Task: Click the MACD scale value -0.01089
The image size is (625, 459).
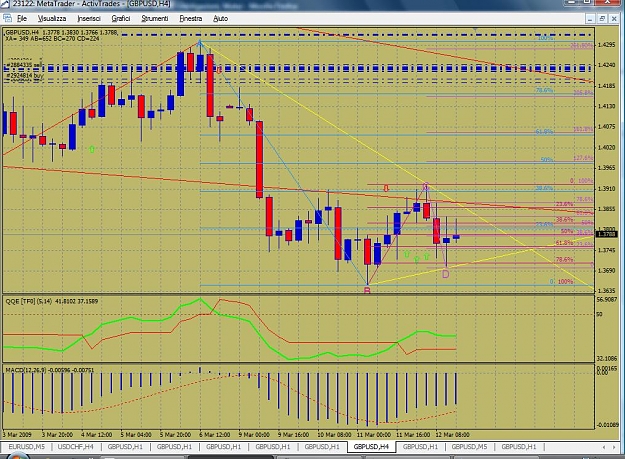Action: point(607,425)
